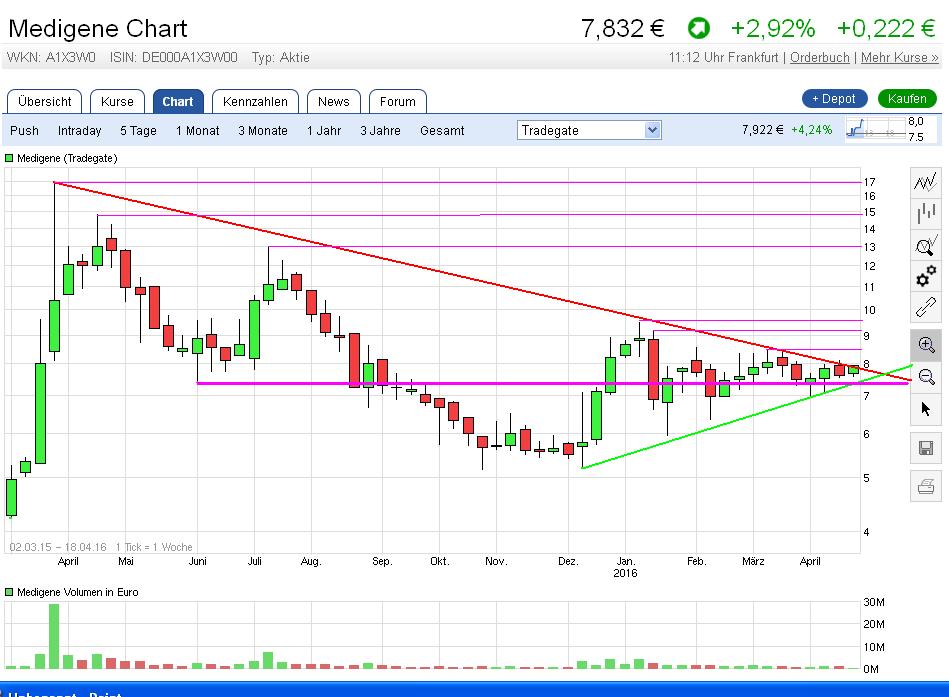949x697 pixels.
Task: Open the Tradegate exchange dropdown
Action: (x=589, y=130)
